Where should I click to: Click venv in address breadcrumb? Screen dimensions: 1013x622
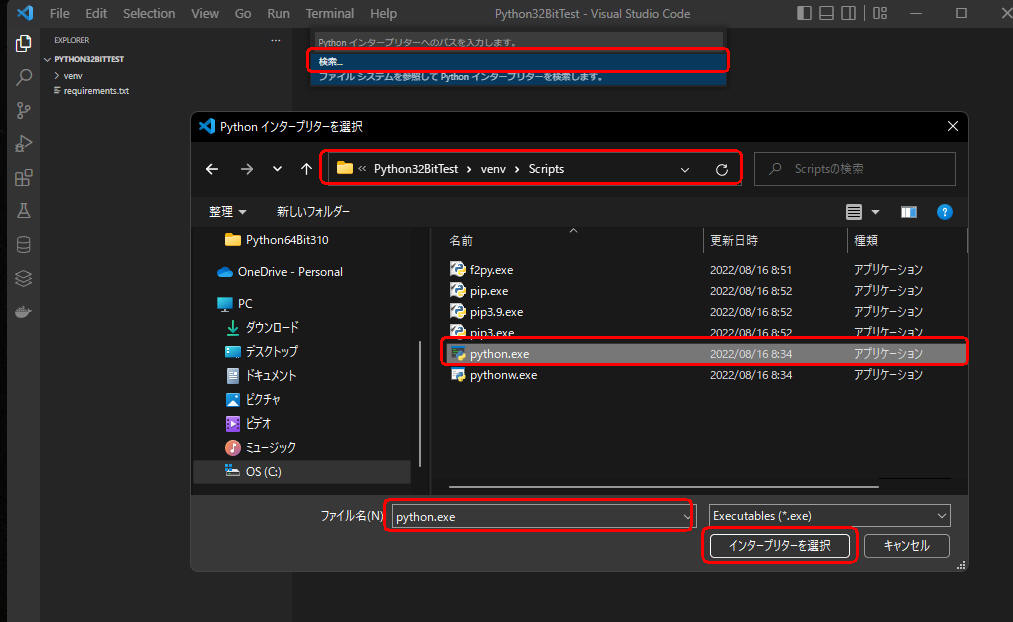coord(493,169)
